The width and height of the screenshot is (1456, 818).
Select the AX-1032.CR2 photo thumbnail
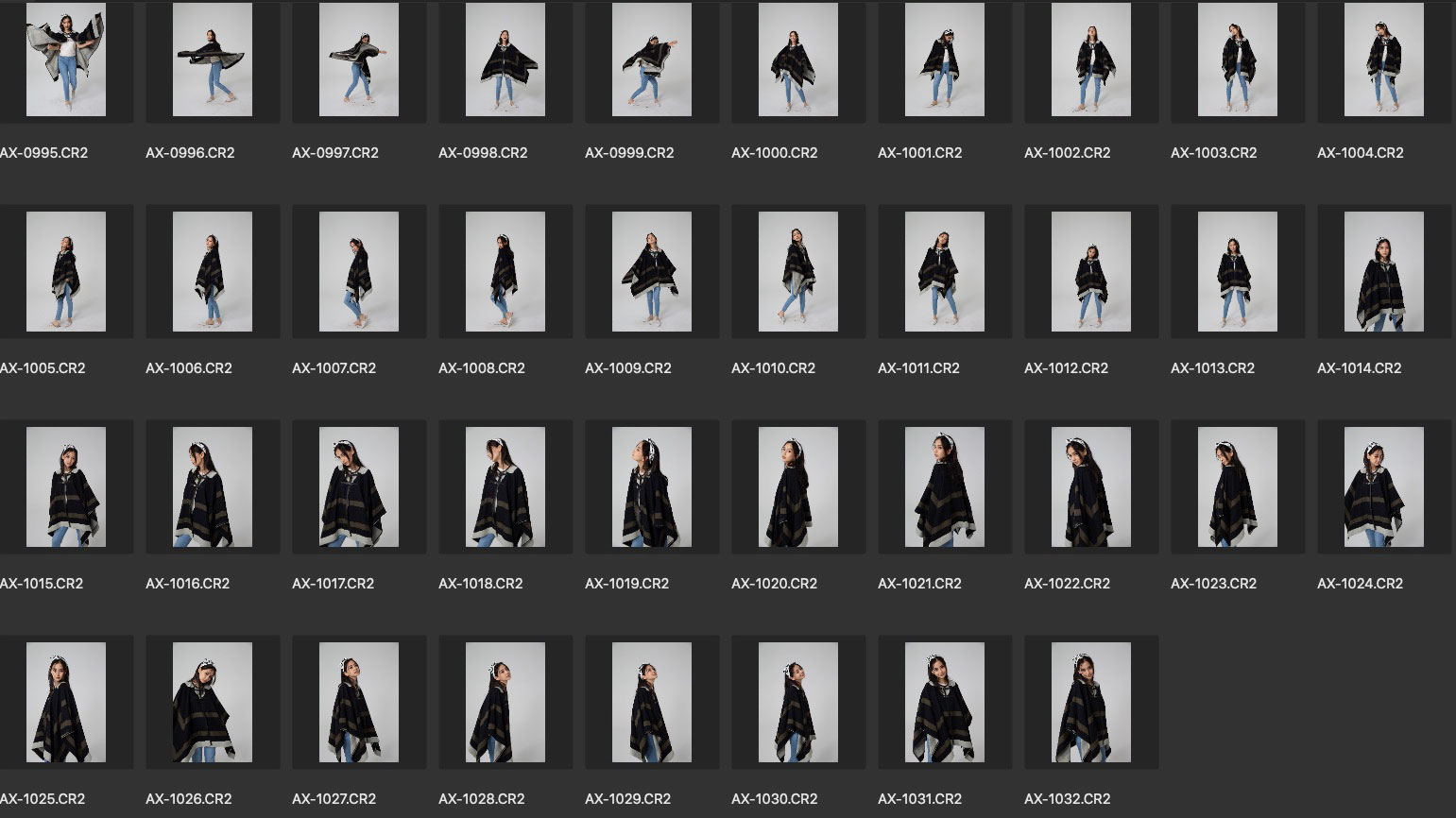[x=1090, y=703]
